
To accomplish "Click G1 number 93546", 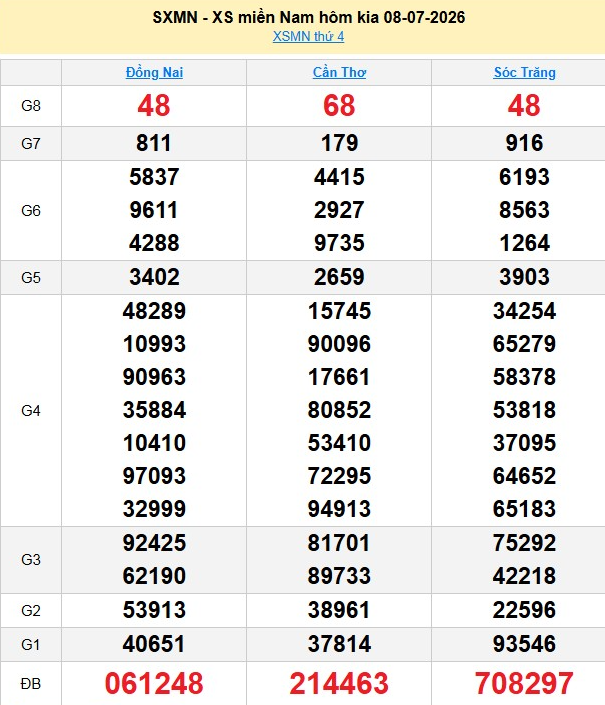I will pyautogui.click(x=525, y=644).
